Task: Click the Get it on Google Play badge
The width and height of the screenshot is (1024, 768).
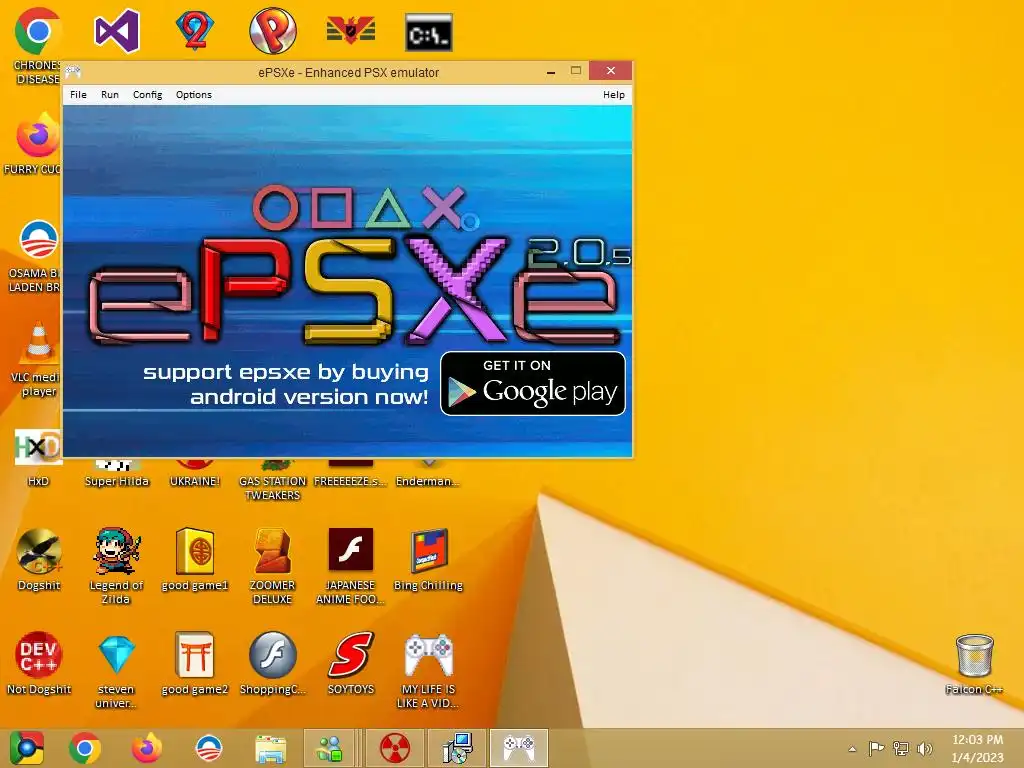Action: pyautogui.click(x=533, y=383)
